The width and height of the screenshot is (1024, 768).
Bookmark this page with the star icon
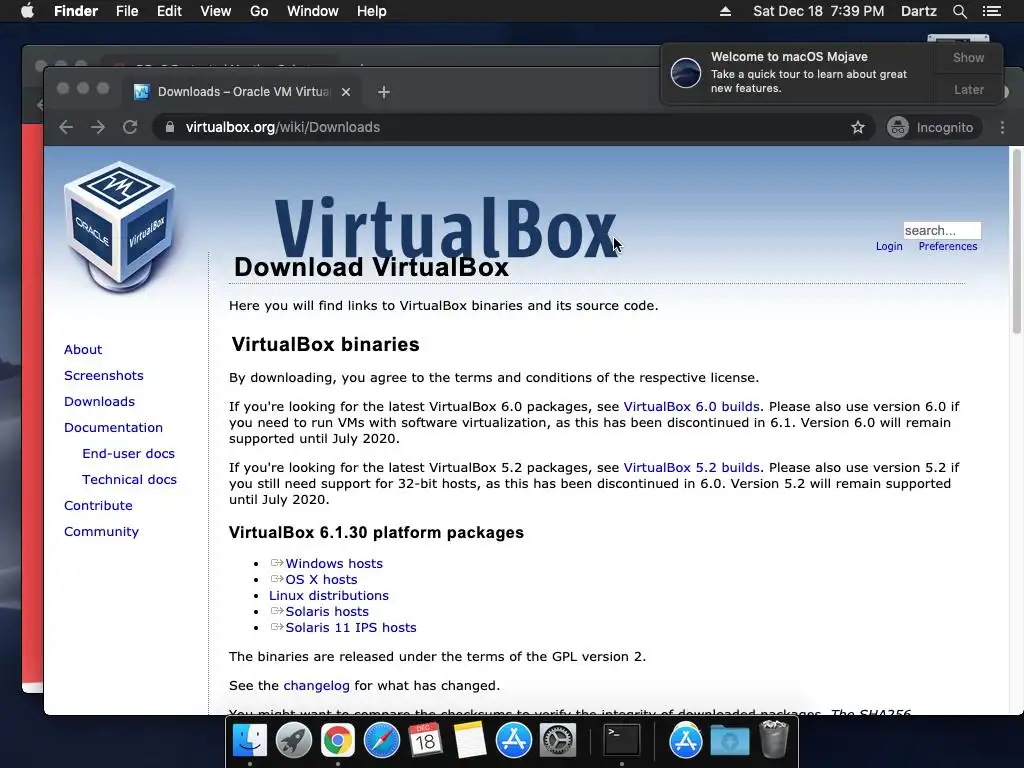point(858,127)
